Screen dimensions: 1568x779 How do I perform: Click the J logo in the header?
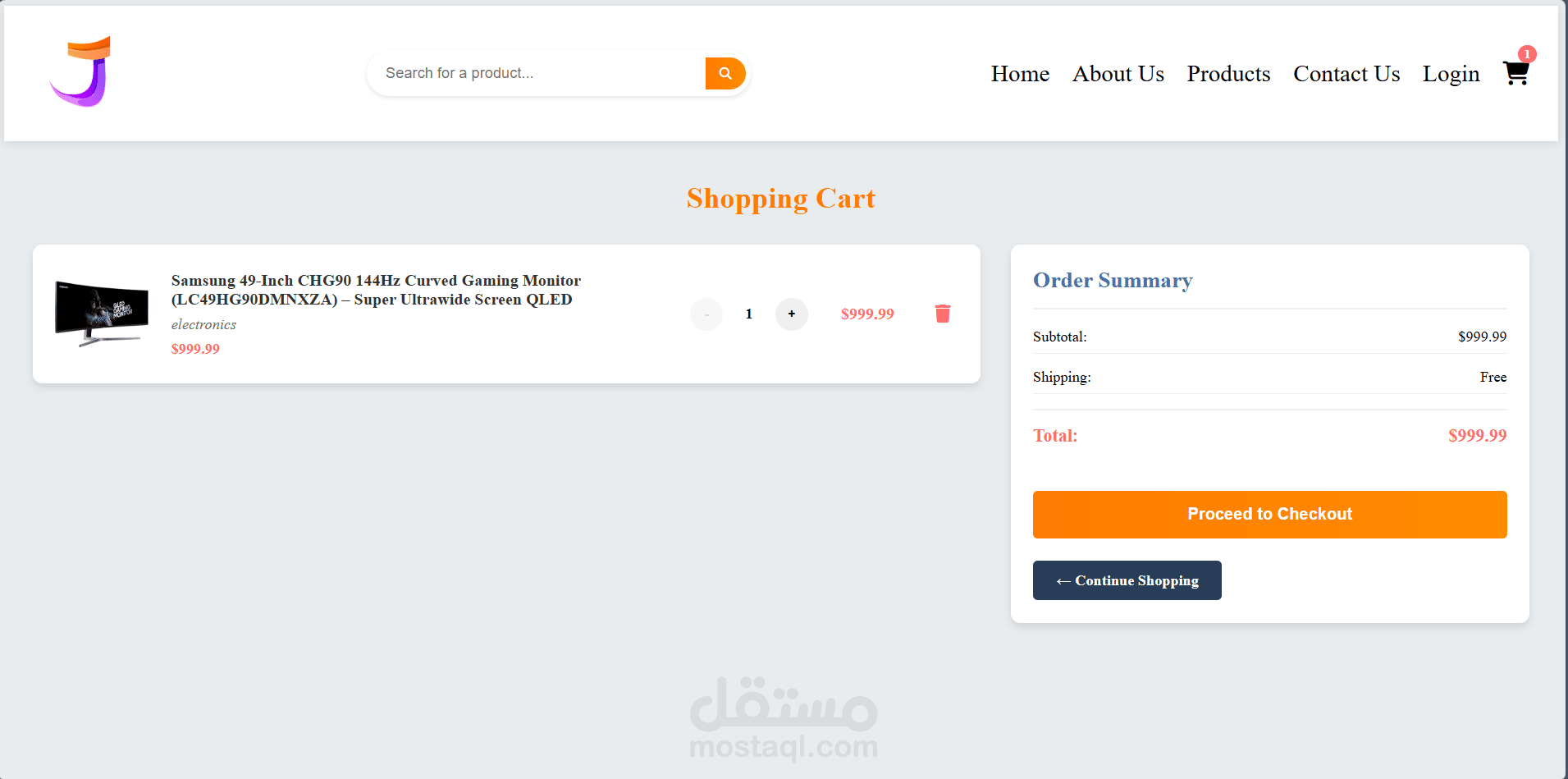click(80, 71)
